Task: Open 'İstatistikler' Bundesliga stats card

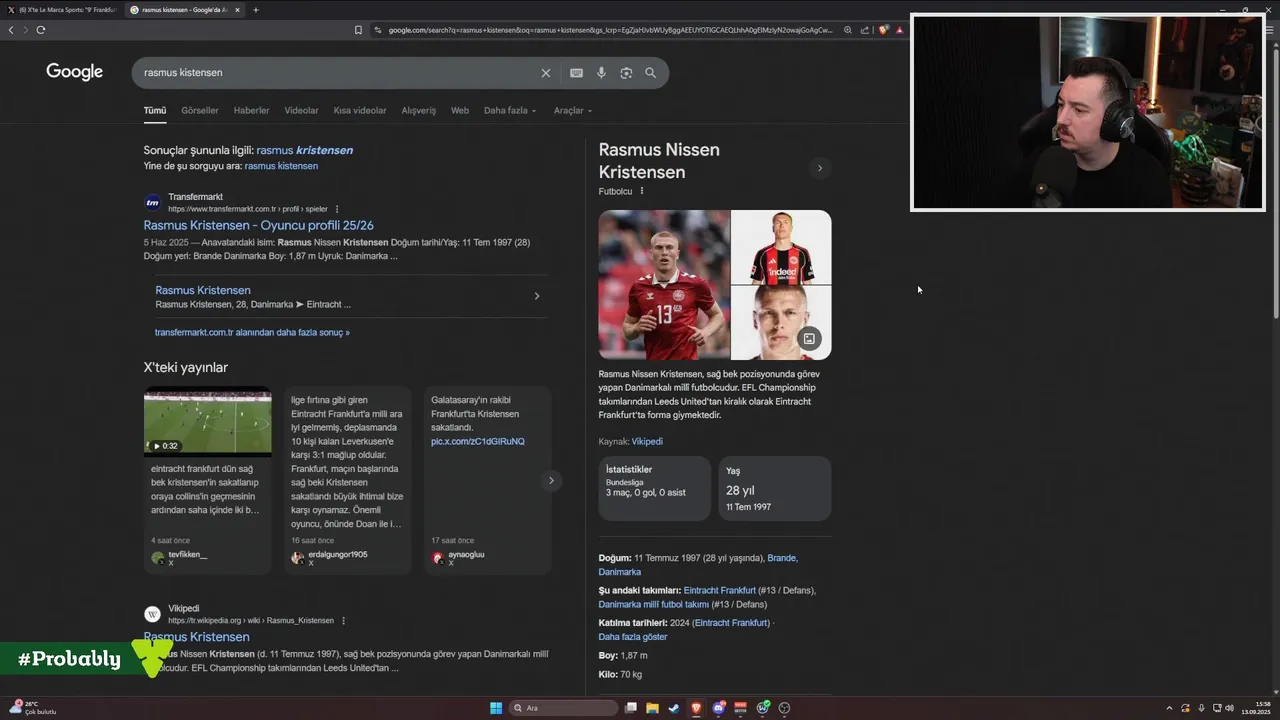Action: 655,489
